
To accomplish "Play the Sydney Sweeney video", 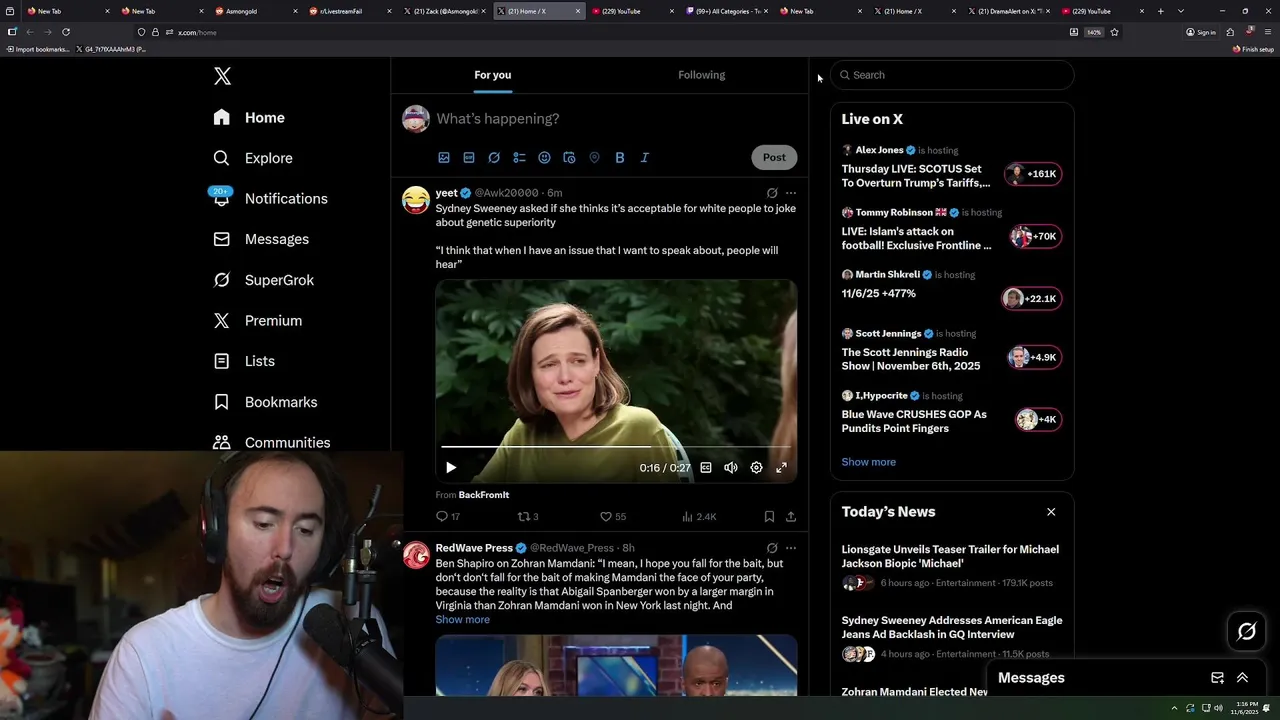I will [451, 467].
